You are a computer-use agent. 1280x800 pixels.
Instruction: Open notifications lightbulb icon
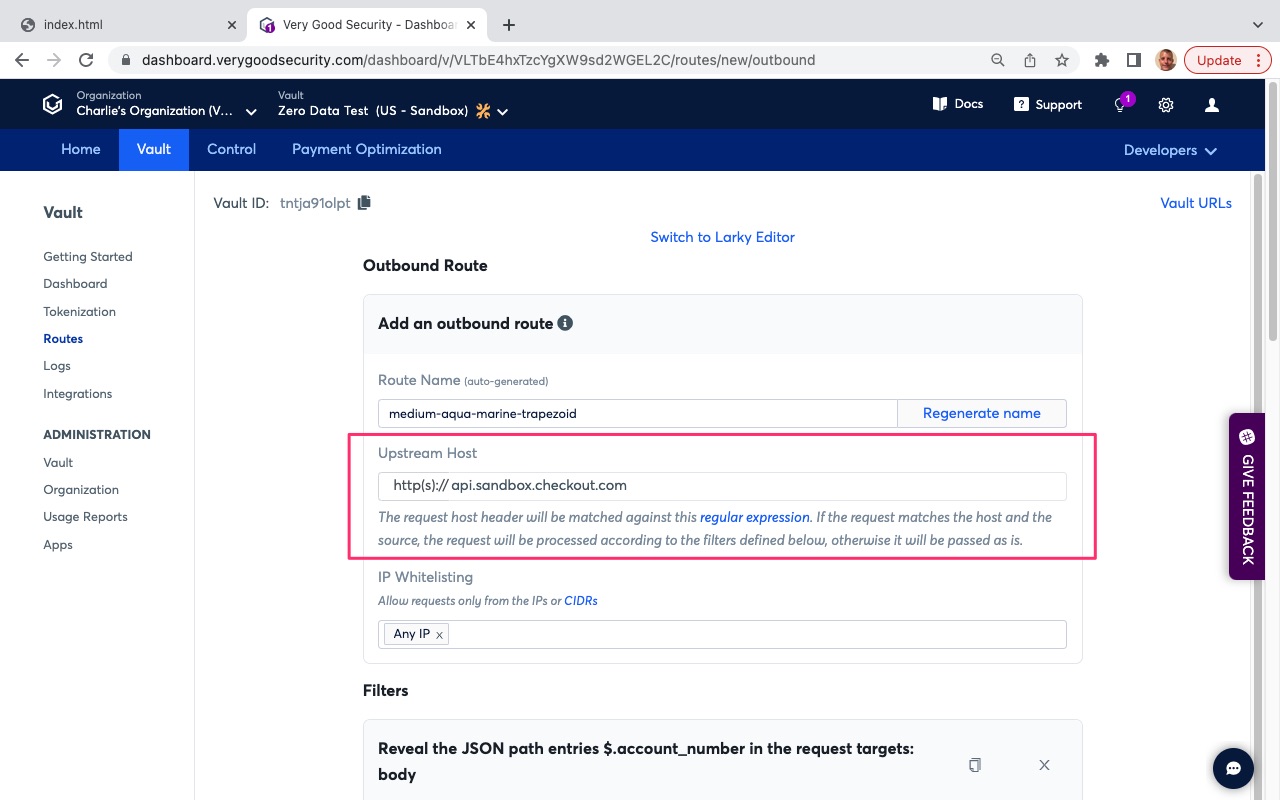tap(1121, 104)
